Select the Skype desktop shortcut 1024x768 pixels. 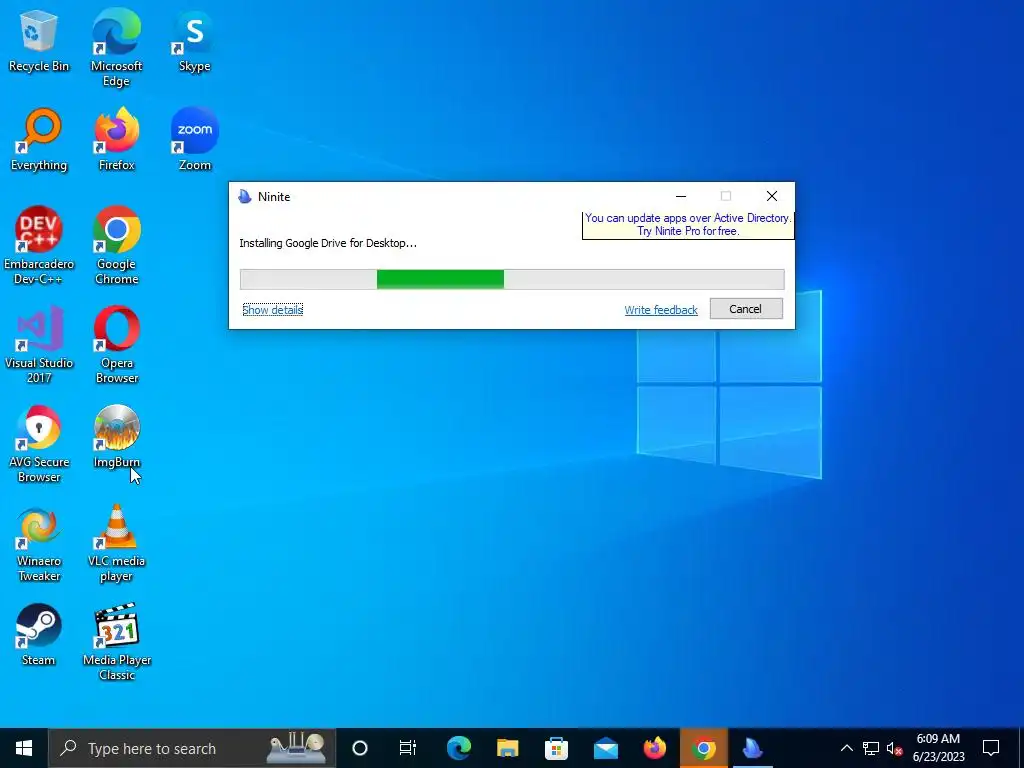click(x=195, y=40)
